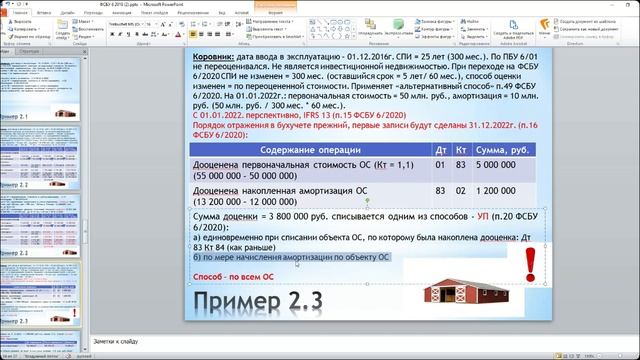Click Create and Share Adobe PDF
The width and height of the screenshot is (640, 360).
[513, 29]
